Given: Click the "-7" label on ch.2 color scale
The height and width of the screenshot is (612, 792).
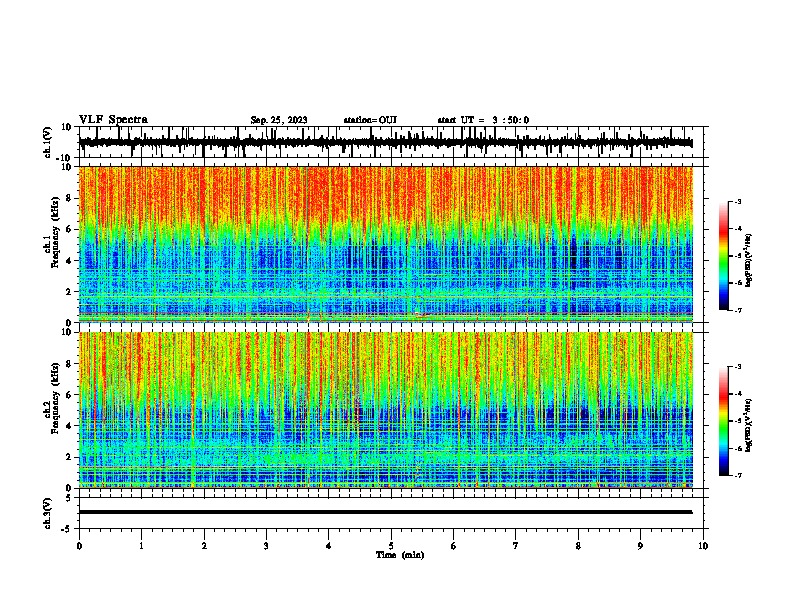Looking at the screenshot, I should pyautogui.click(x=737, y=476).
